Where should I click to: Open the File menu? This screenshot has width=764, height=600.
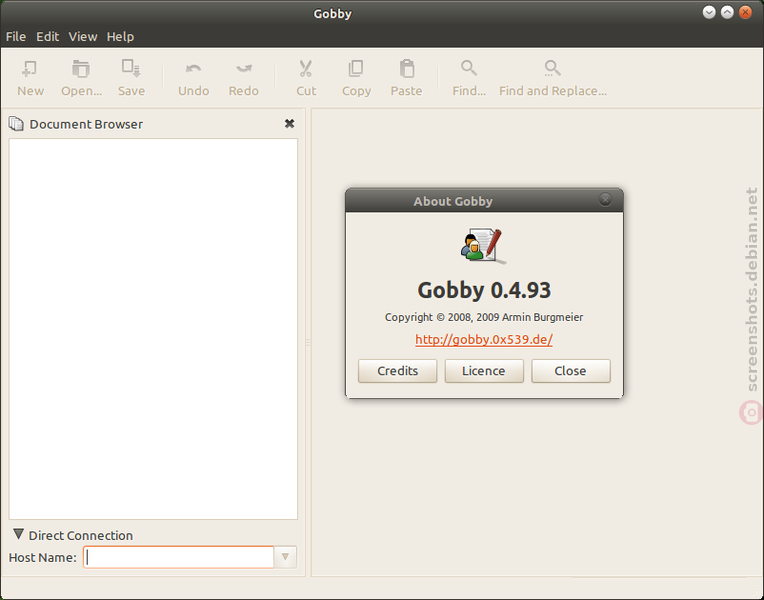point(16,37)
